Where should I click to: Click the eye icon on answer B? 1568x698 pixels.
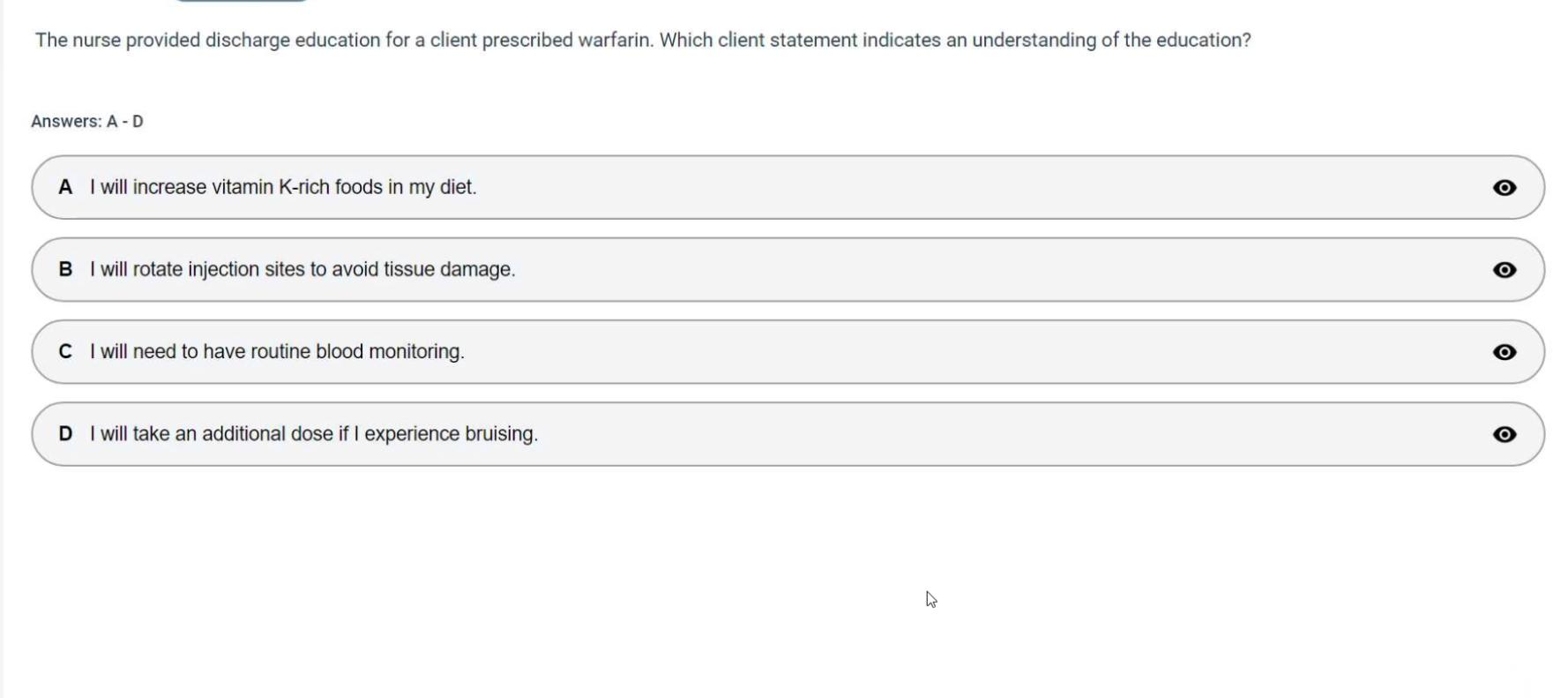[x=1504, y=270]
